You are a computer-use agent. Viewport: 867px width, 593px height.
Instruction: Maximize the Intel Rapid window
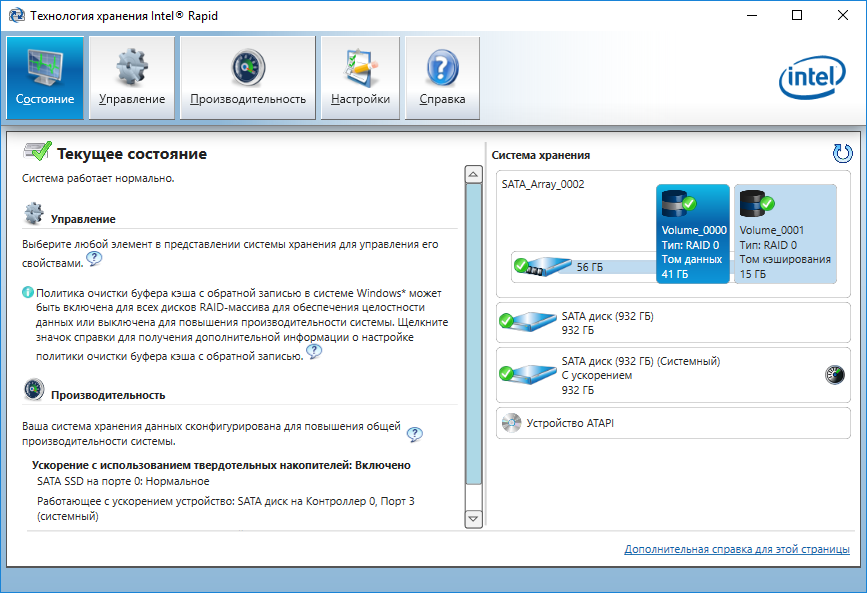797,15
